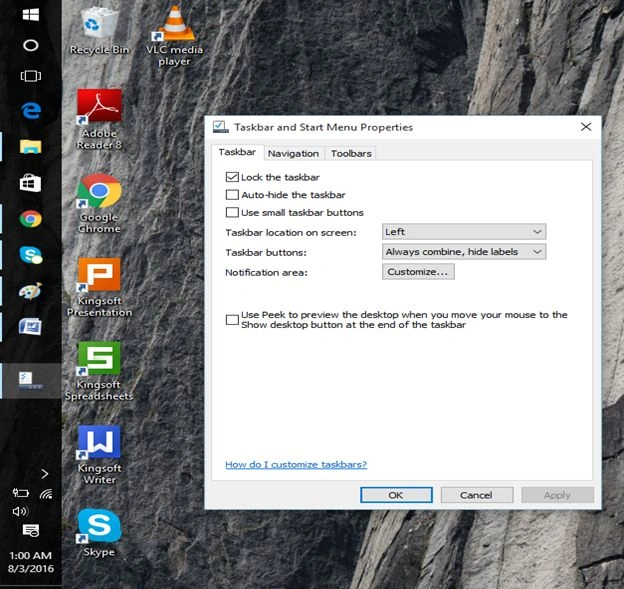This screenshot has width=624, height=589.
Task: Enable Auto-hide the taskbar
Action: tap(232, 195)
